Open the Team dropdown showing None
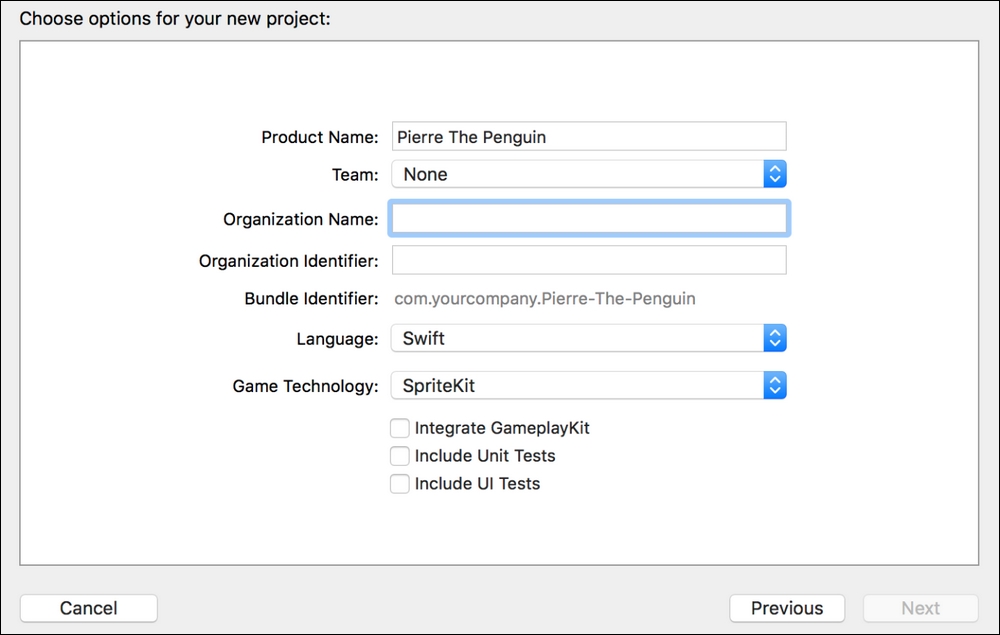 (588, 174)
